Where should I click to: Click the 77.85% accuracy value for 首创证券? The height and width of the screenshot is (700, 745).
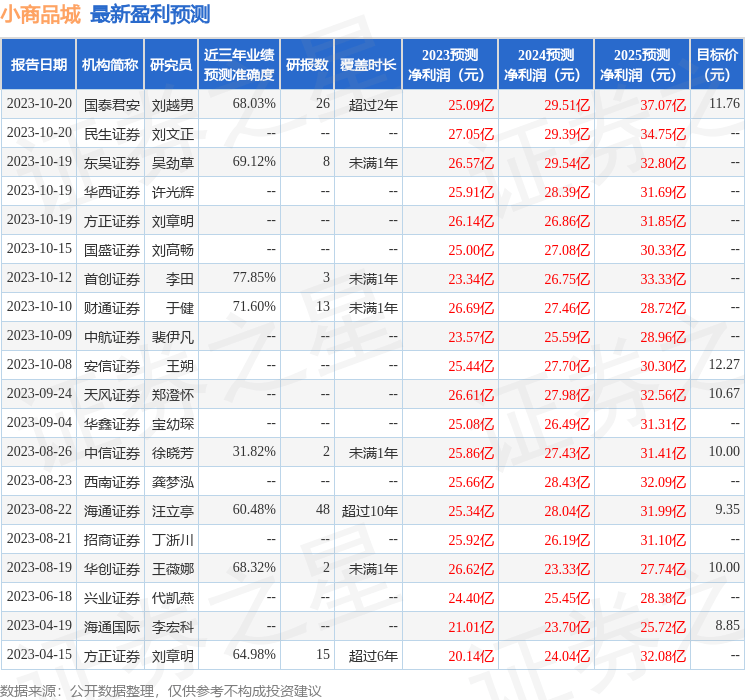pyautogui.click(x=253, y=278)
